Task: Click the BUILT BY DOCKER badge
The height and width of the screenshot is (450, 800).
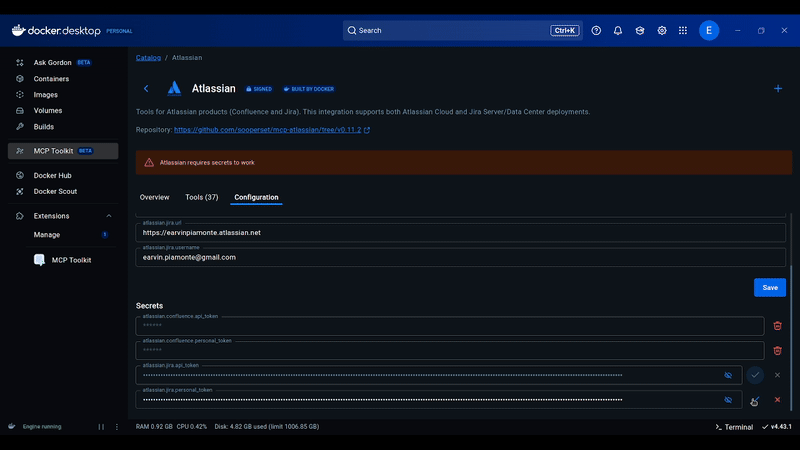Action: 309,89
